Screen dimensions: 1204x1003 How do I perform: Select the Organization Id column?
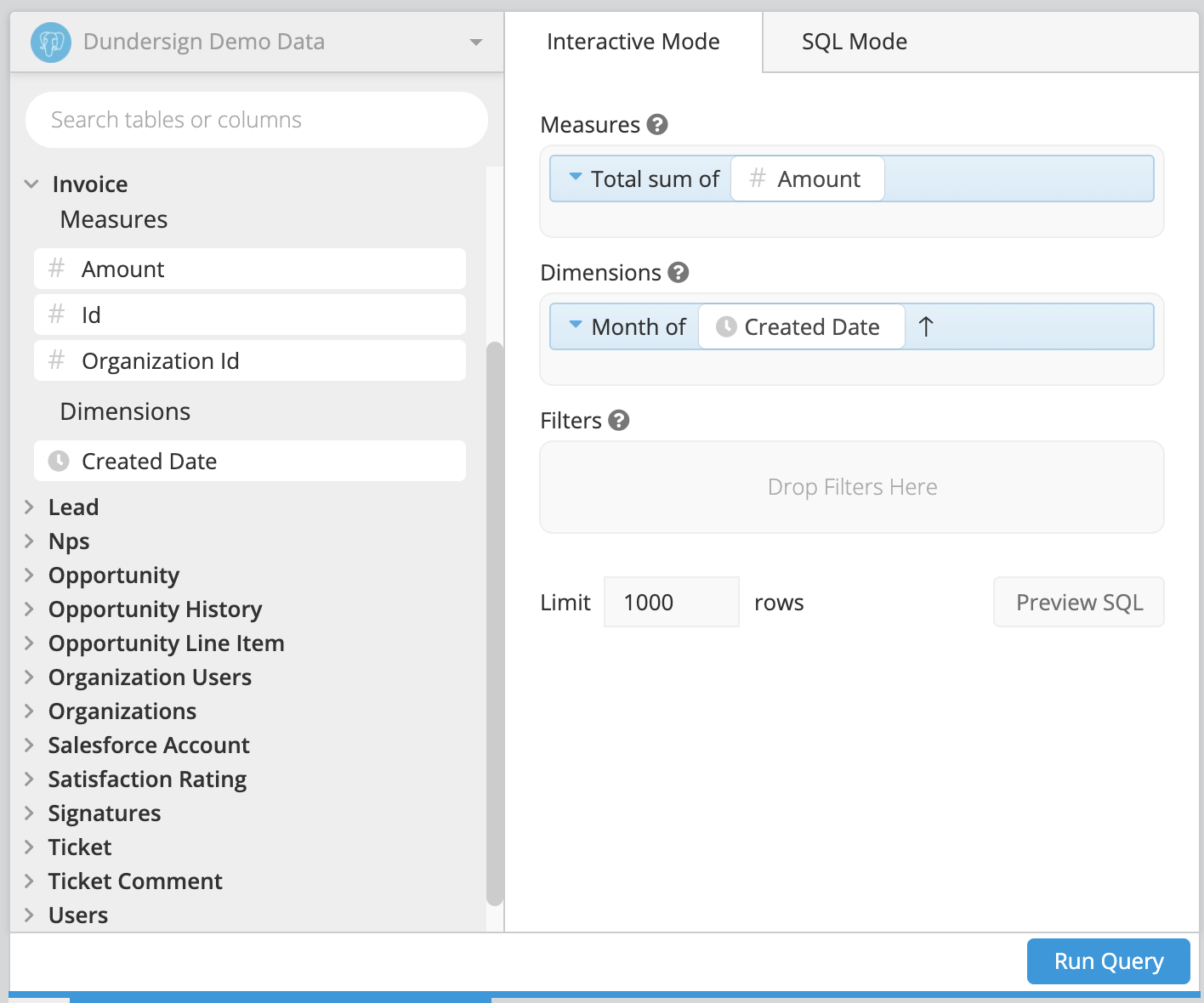coord(250,360)
